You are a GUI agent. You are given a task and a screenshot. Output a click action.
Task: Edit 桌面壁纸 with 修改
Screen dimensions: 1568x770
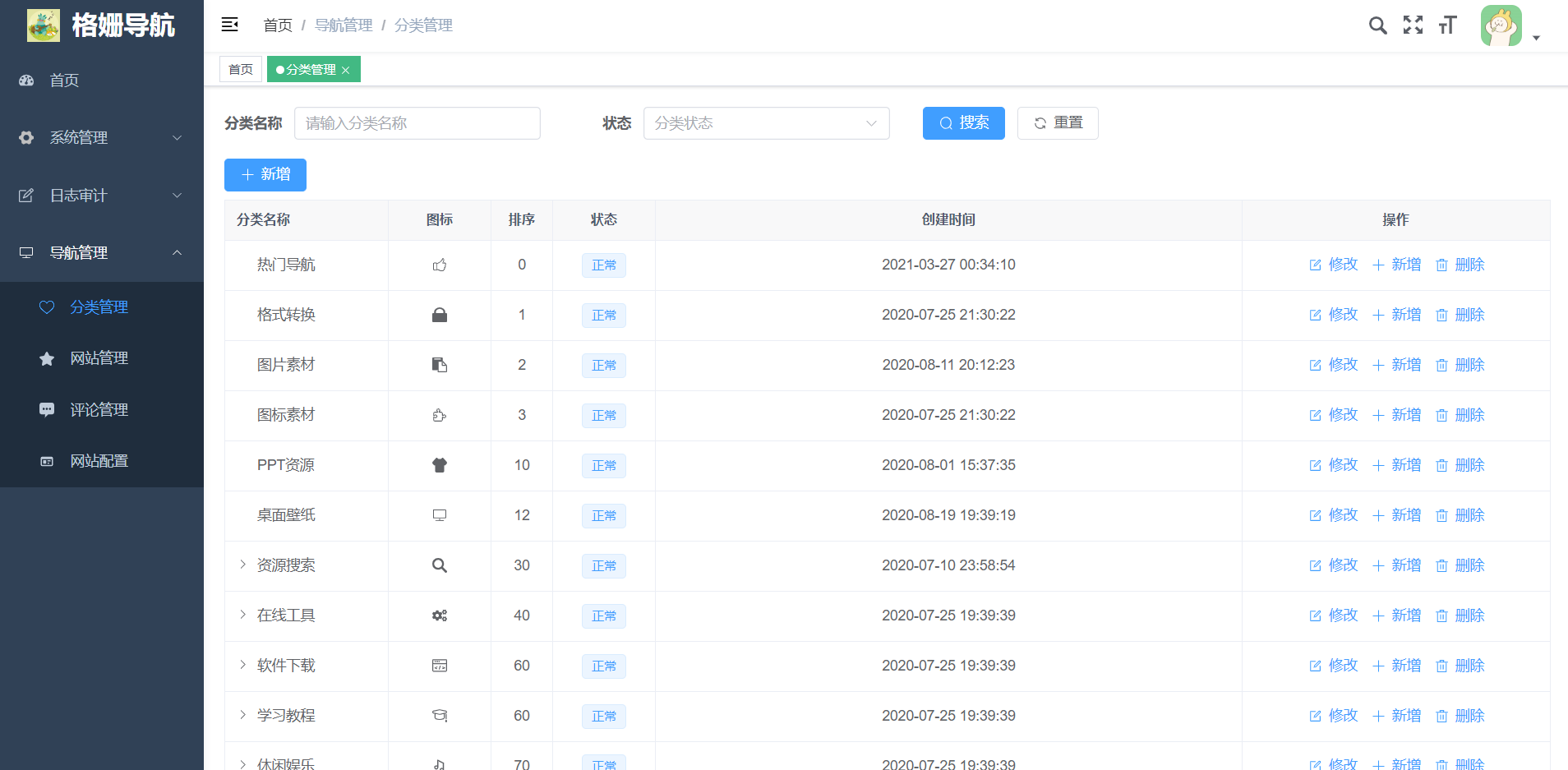click(1334, 515)
